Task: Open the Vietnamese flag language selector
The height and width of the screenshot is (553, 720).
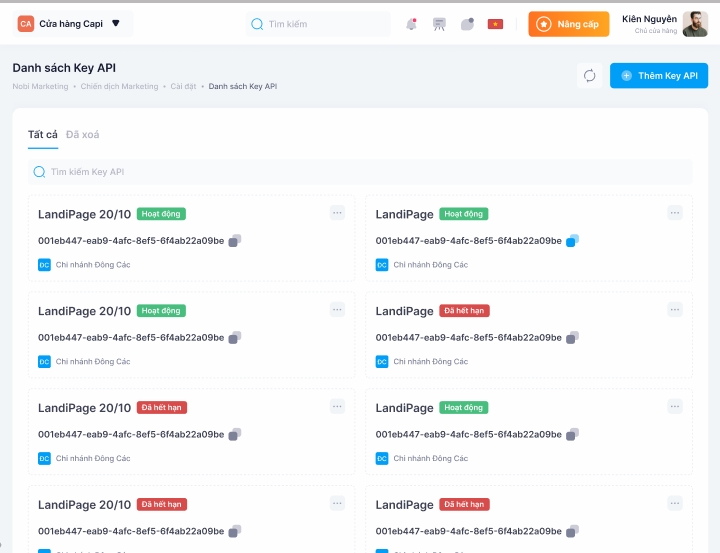Action: pos(495,24)
